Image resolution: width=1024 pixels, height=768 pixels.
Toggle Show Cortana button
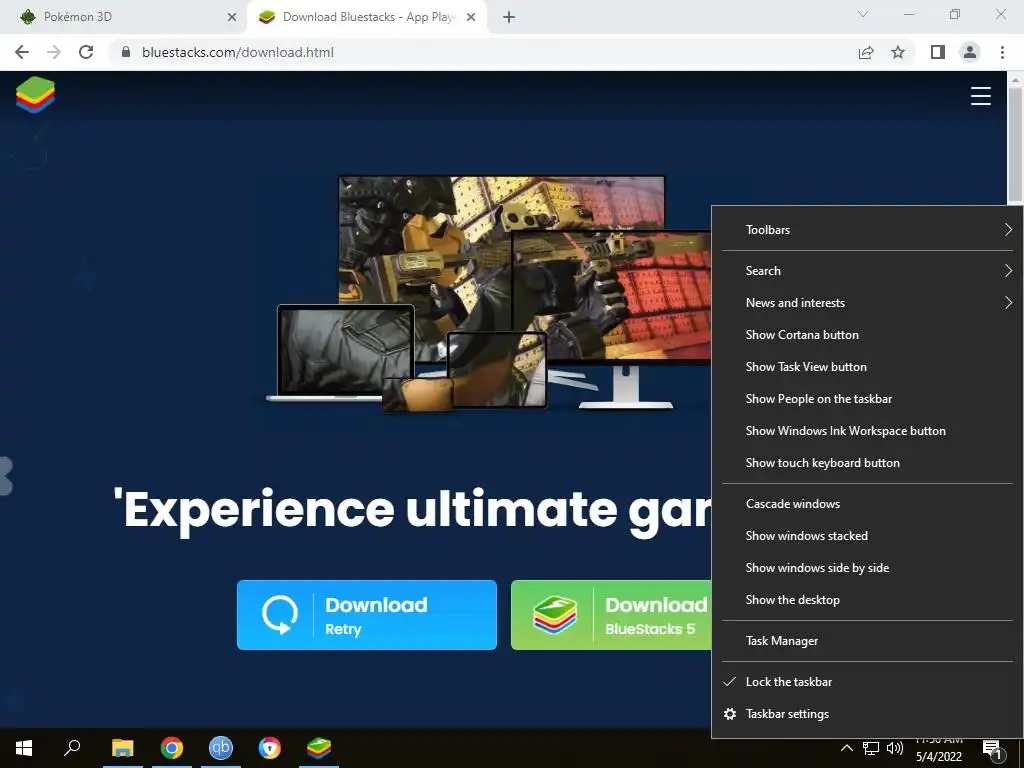867,334
